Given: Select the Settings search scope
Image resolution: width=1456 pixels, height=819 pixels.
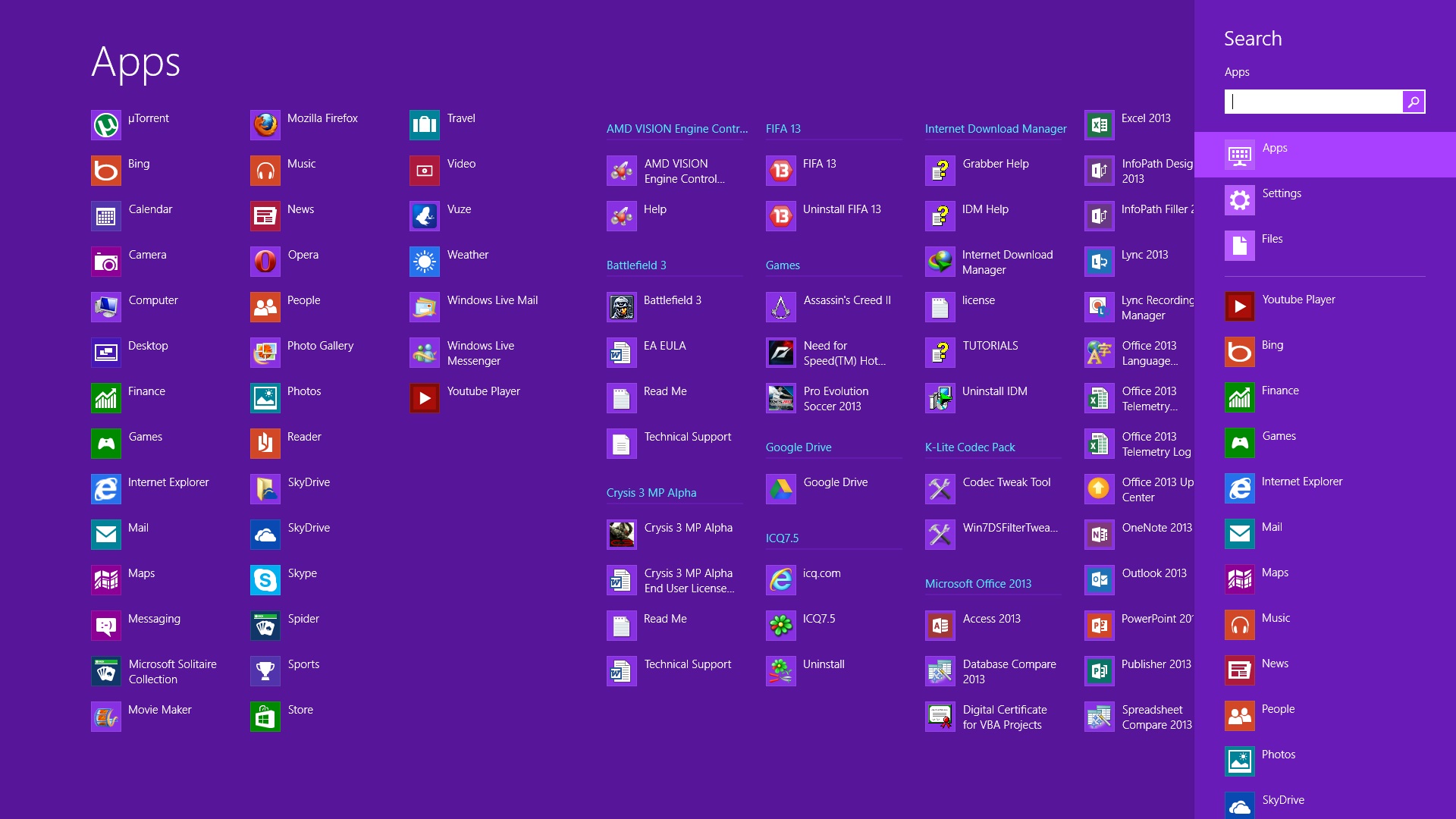Looking at the screenshot, I should pyautogui.click(x=1325, y=200).
